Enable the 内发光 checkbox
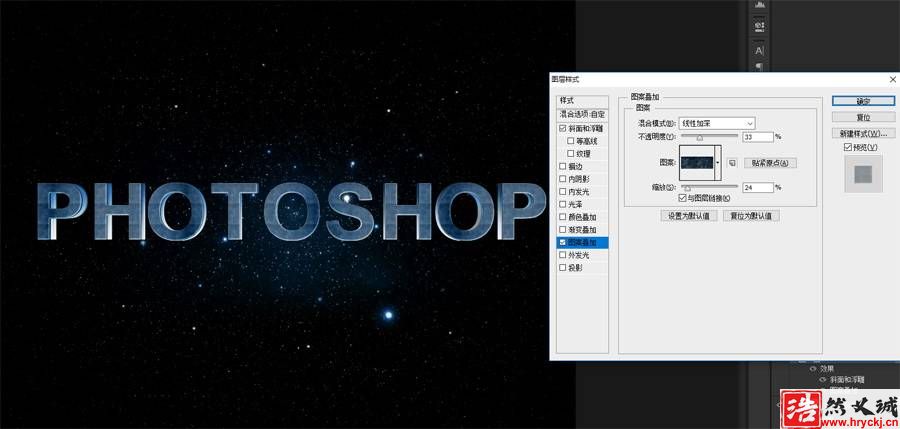This screenshot has width=900, height=429. pyautogui.click(x=562, y=191)
